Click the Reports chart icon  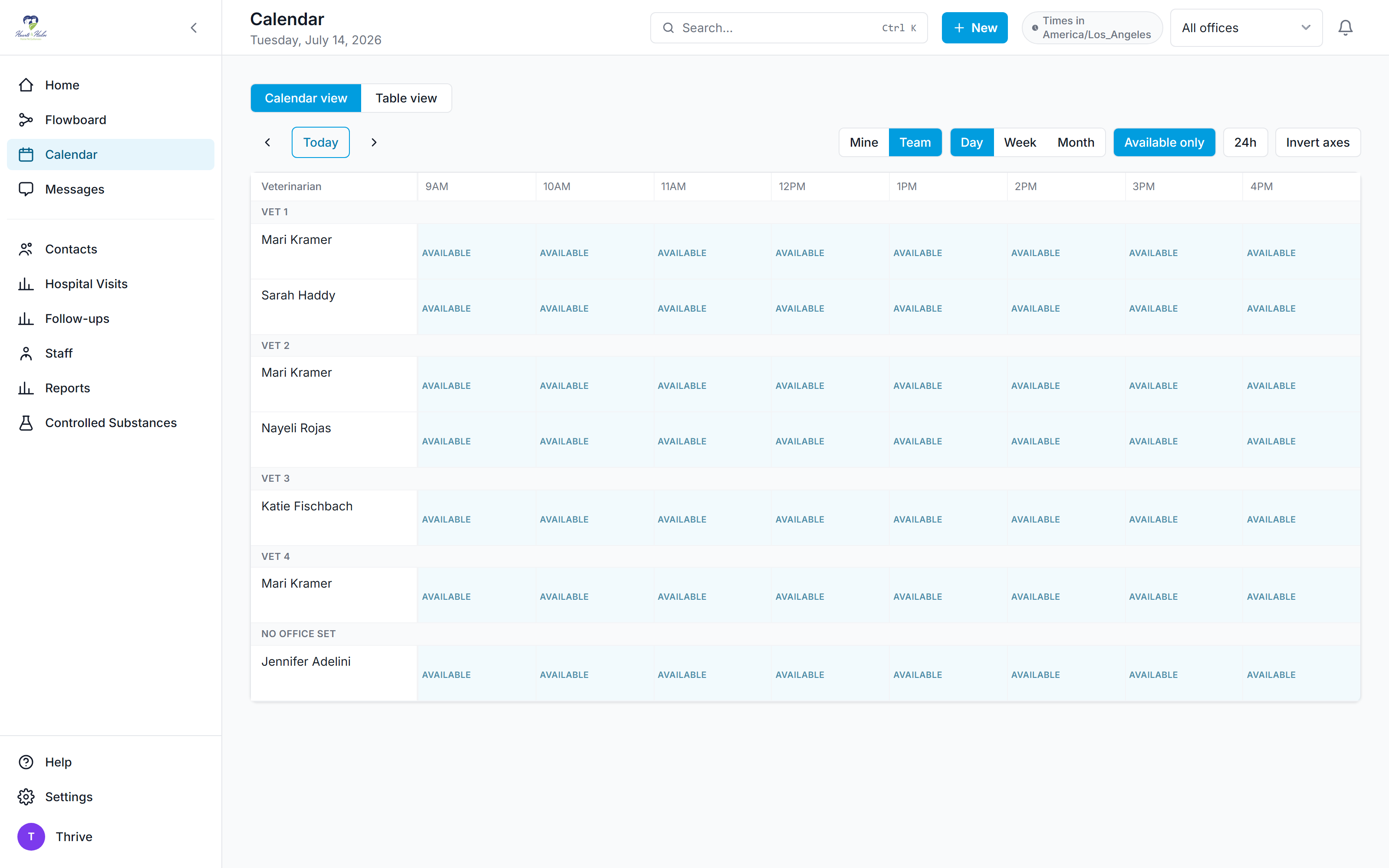pyautogui.click(x=26, y=388)
